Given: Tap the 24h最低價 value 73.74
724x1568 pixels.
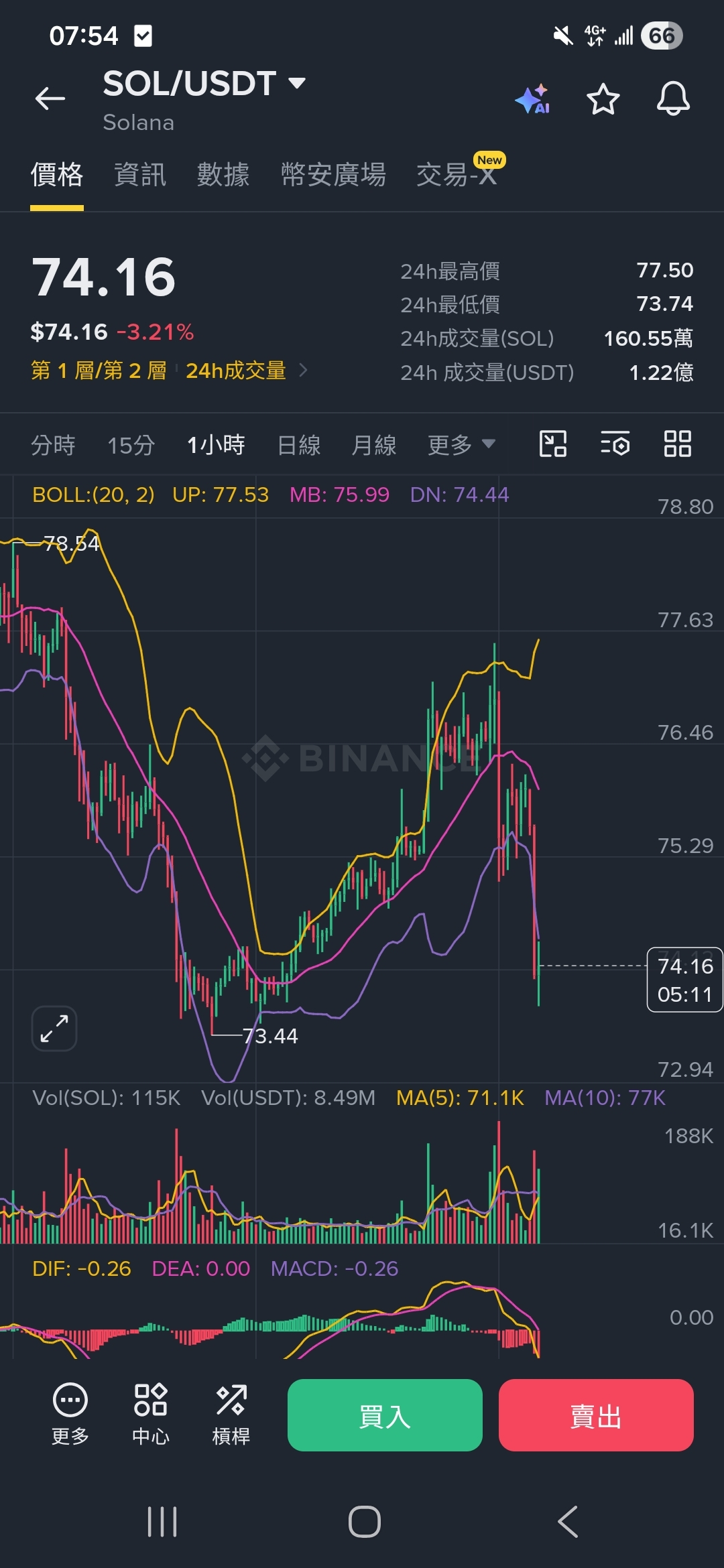Looking at the screenshot, I should click(665, 304).
